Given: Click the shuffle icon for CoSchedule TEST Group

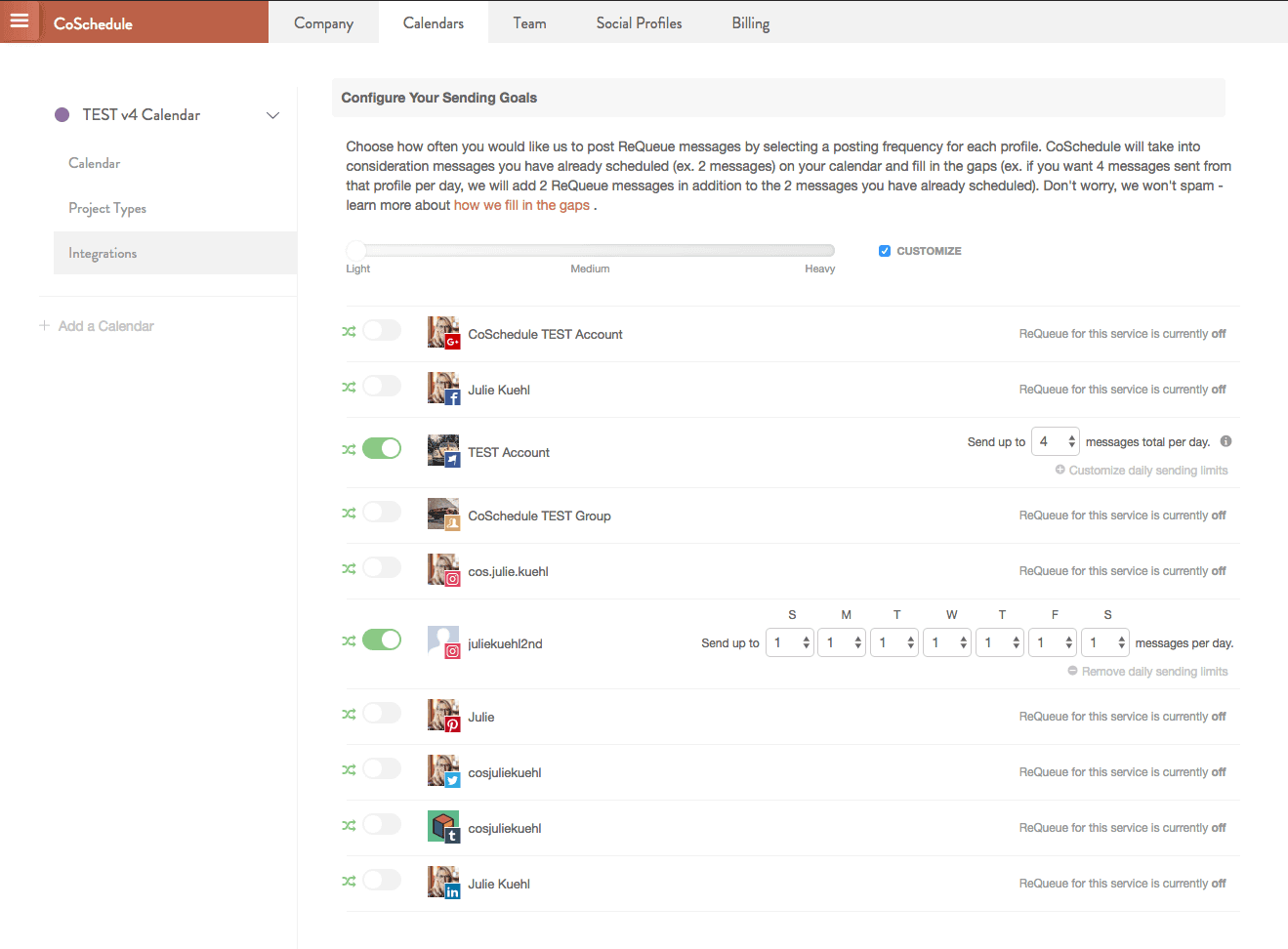Looking at the screenshot, I should pyautogui.click(x=349, y=514).
